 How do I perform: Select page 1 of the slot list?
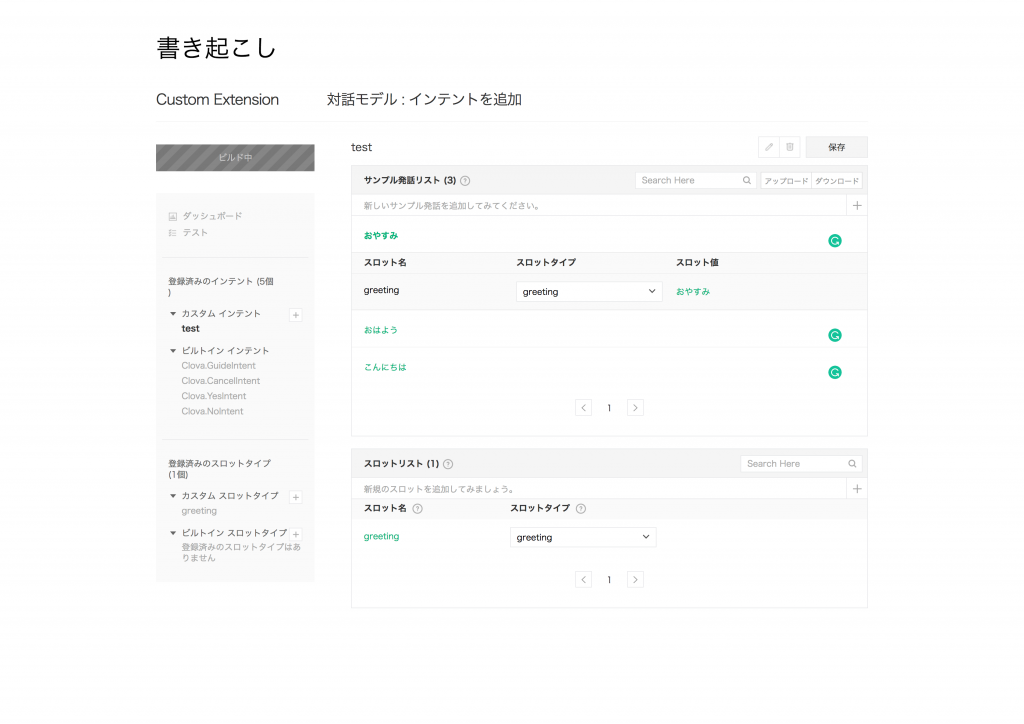coord(609,580)
